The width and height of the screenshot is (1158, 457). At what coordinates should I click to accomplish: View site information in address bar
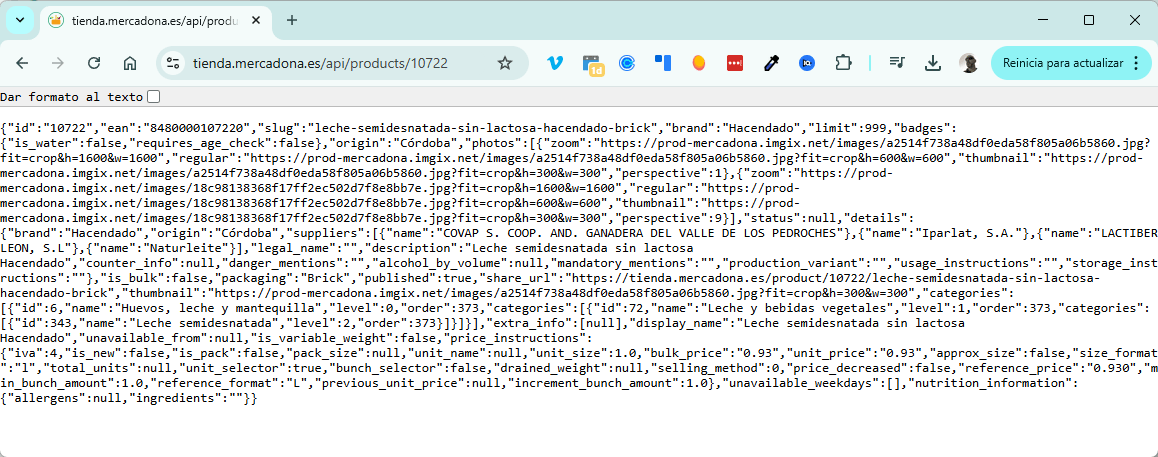173,63
